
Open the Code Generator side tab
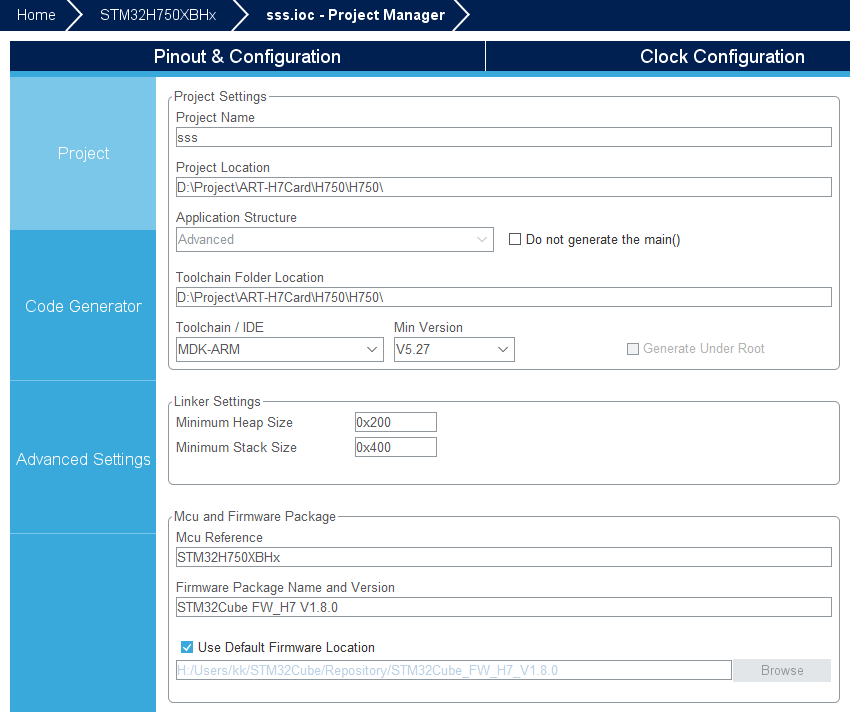83,306
